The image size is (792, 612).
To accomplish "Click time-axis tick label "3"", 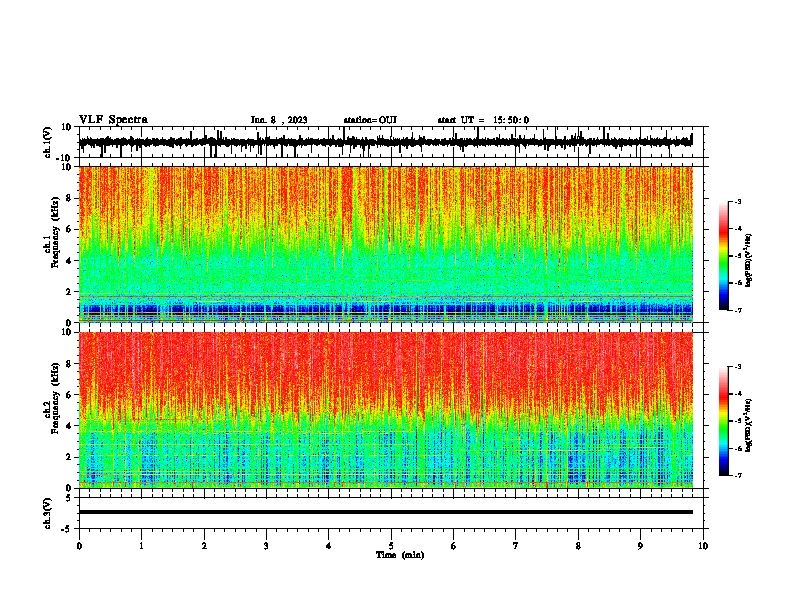I will pyautogui.click(x=266, y=546).
